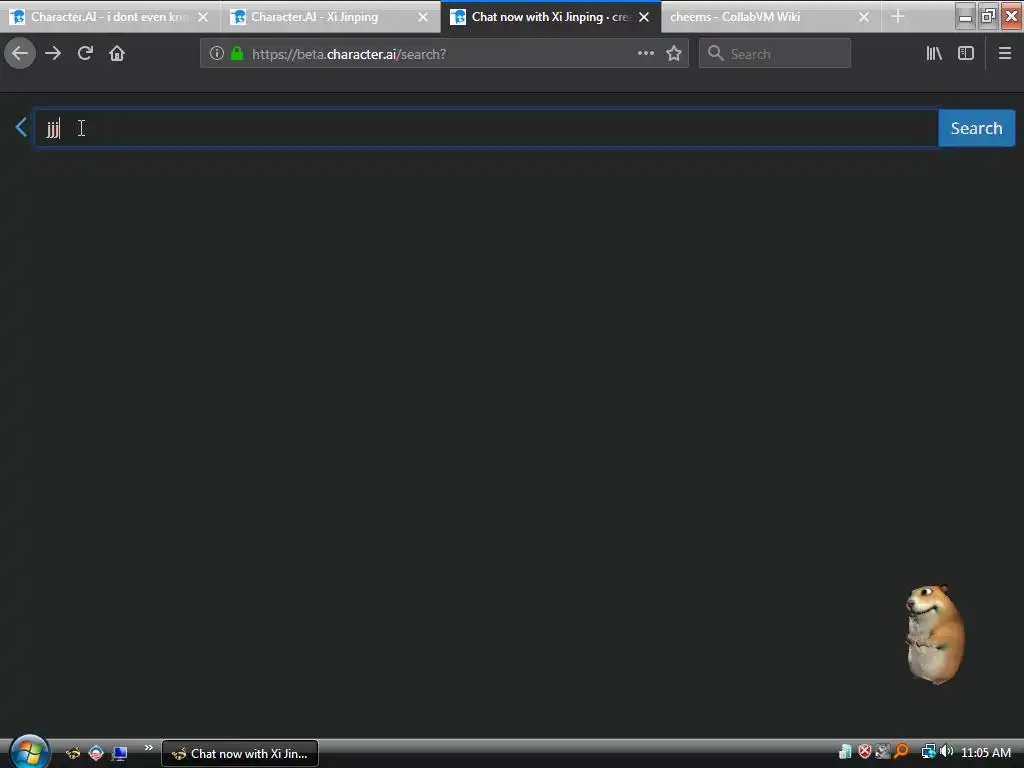The height and width of the screenshot is (768, 1024).
Task: Close the 'Chat now with Xi Jinping' tab
Action: click(644, 17)
